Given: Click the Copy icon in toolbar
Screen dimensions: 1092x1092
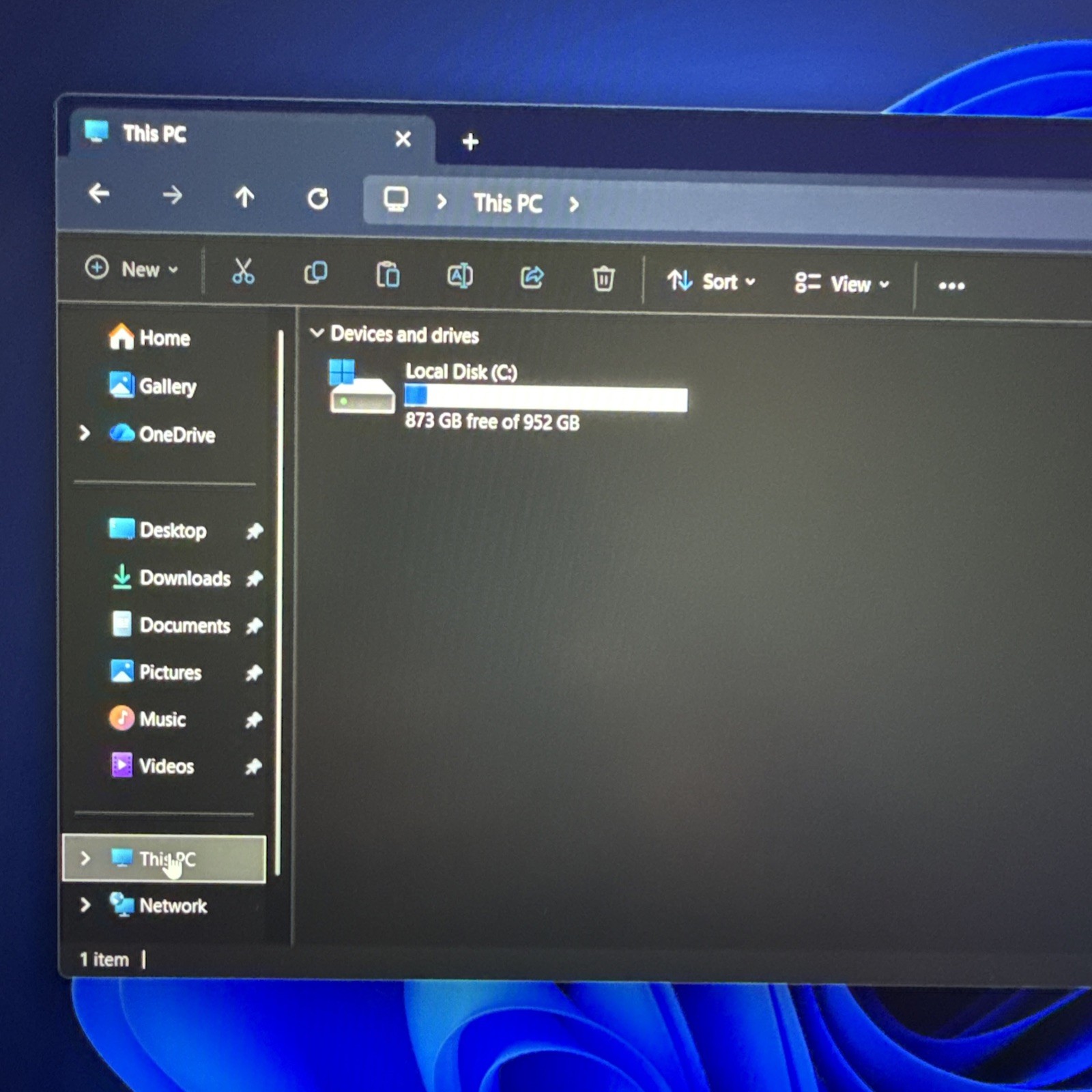Looking at the screenshot, I should [315, 274].
